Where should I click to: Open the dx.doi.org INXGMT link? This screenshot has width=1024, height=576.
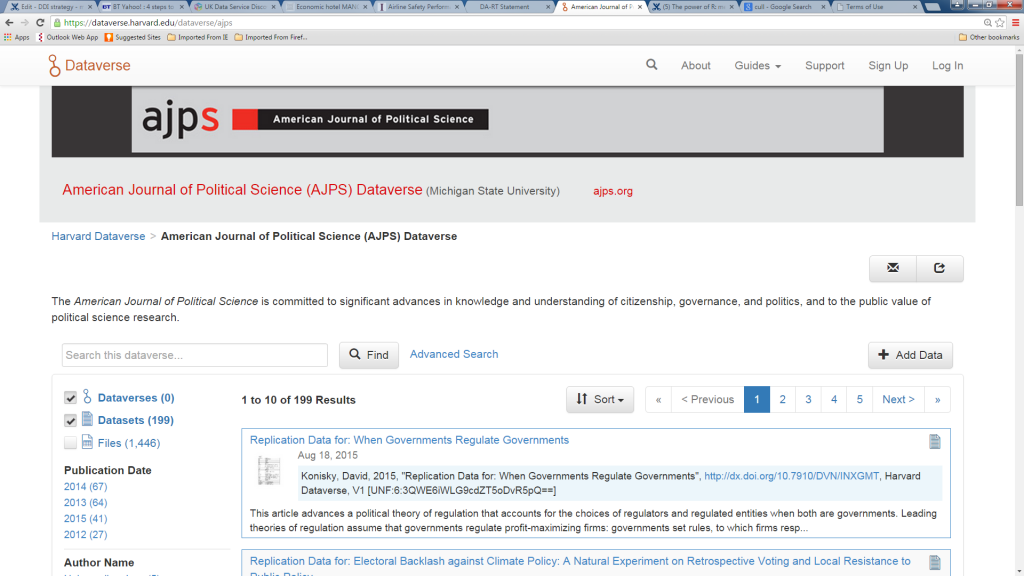(792, 476)
